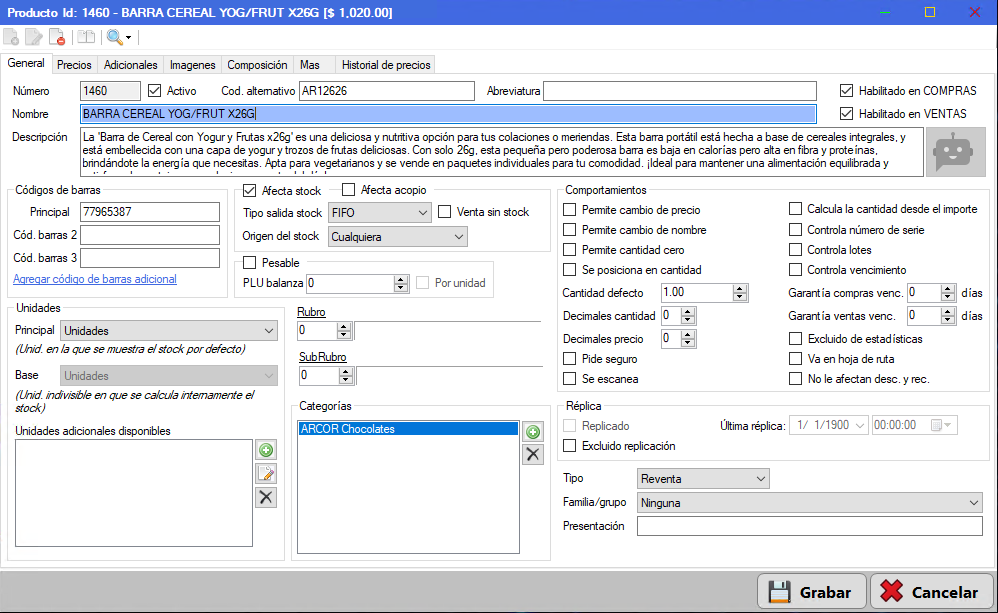Click the Cod. alternativo field
The width and height of the screenshot is (998, 613).
(x=387, y=91)
